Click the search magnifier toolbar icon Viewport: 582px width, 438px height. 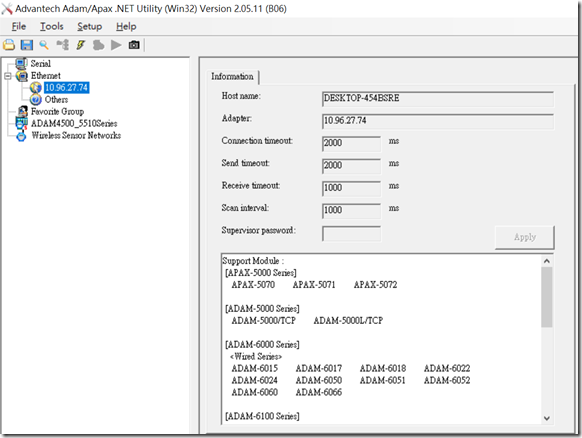(x=44, y=45)
